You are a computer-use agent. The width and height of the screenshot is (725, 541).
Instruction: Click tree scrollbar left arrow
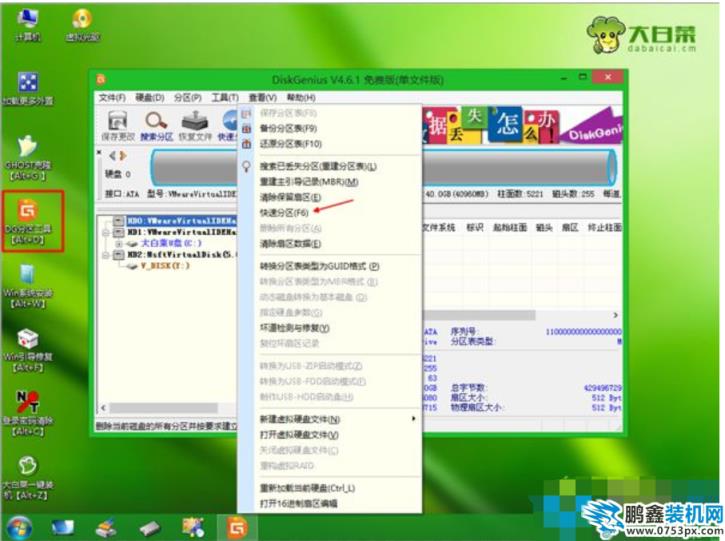coord(103,408)
